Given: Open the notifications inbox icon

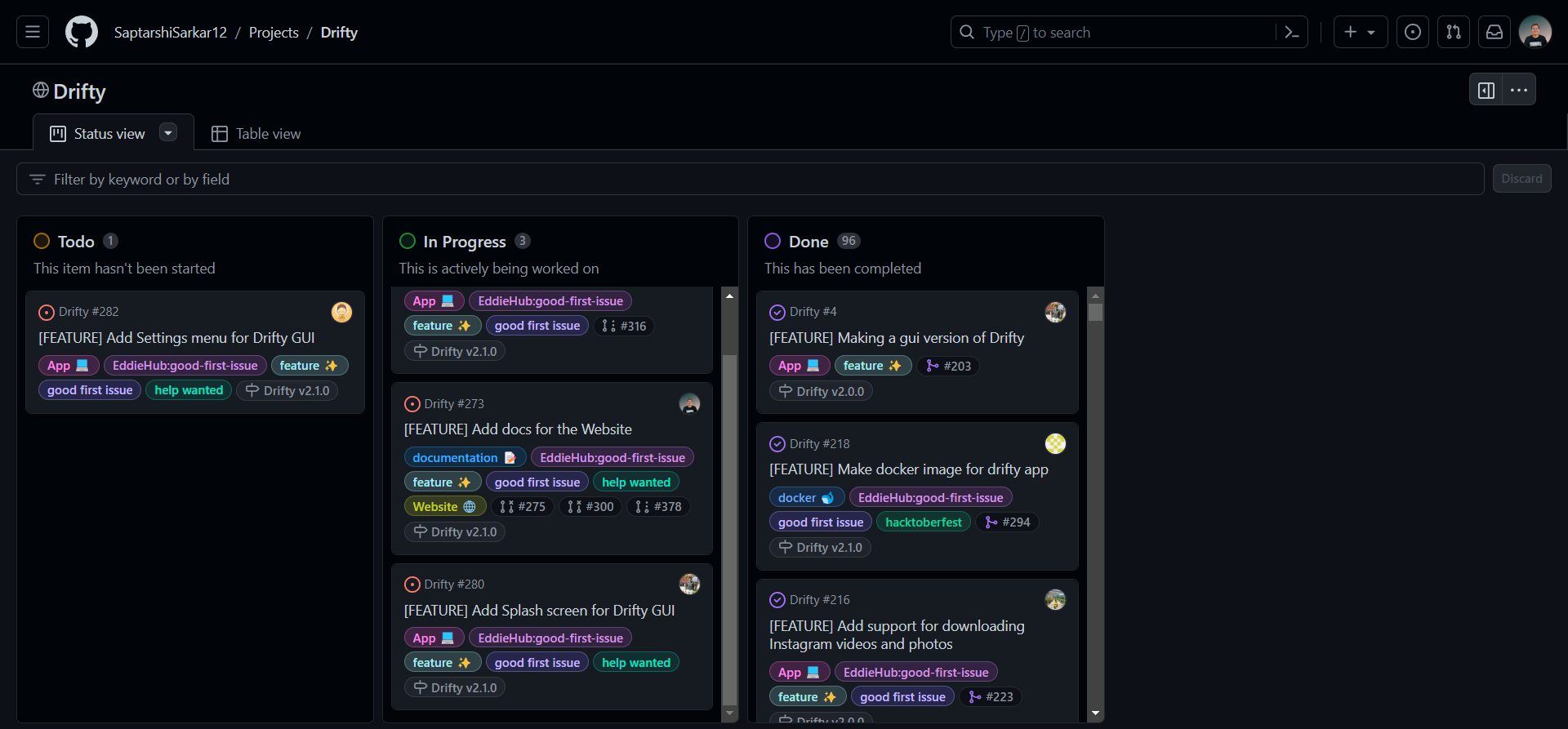Looking at the screenshot, I should pyautogui.click(x=1494, y=32).
